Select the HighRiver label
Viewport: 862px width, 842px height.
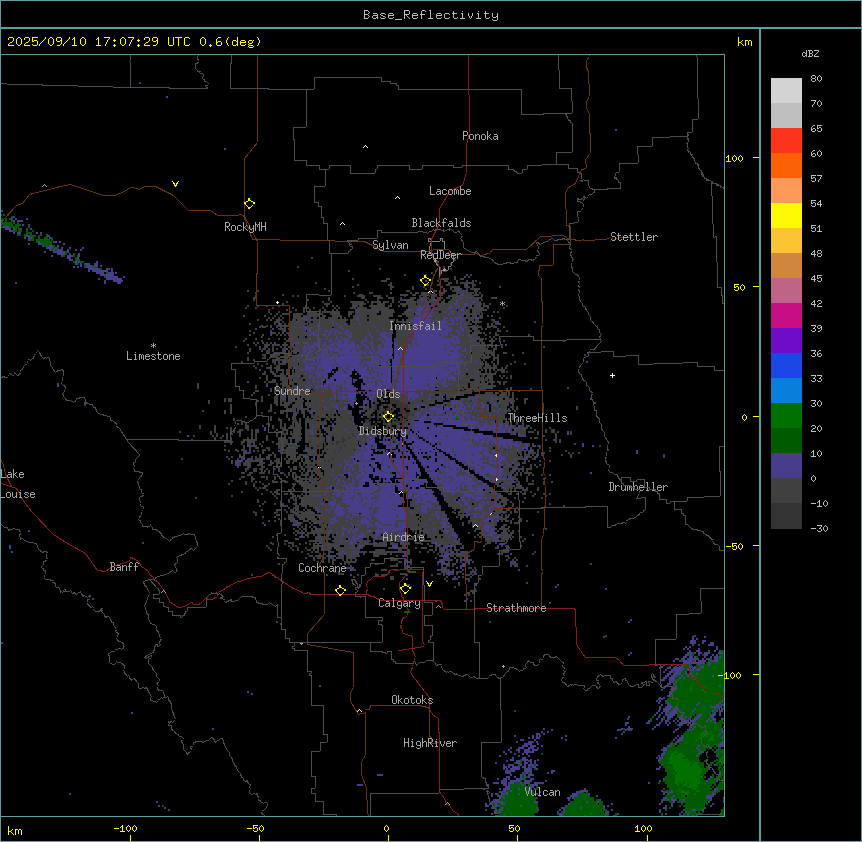(x=430, y=743)
